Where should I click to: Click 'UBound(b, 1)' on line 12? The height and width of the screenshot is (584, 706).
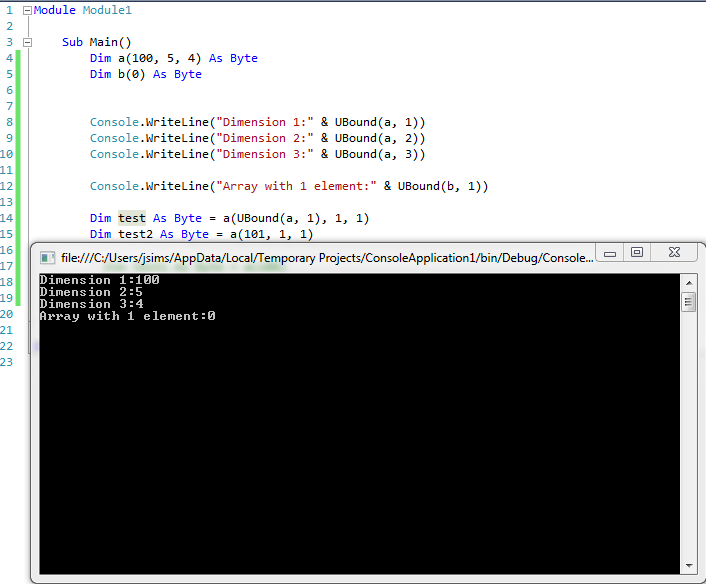[439, 186]
